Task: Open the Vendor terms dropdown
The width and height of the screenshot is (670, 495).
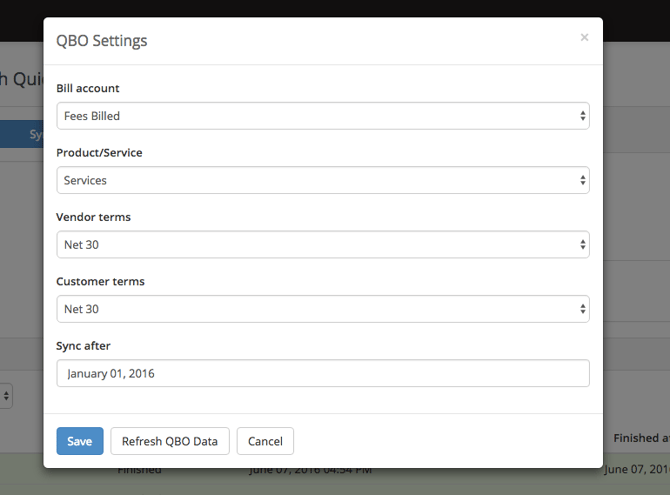Action: [x=323, y=245]
